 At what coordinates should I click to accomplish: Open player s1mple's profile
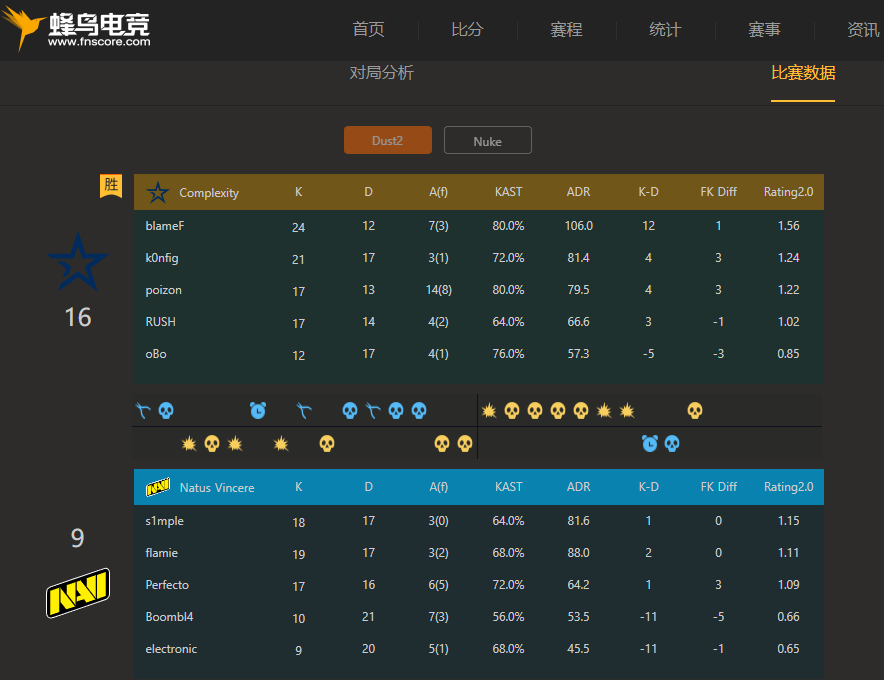tap(165, 521)
